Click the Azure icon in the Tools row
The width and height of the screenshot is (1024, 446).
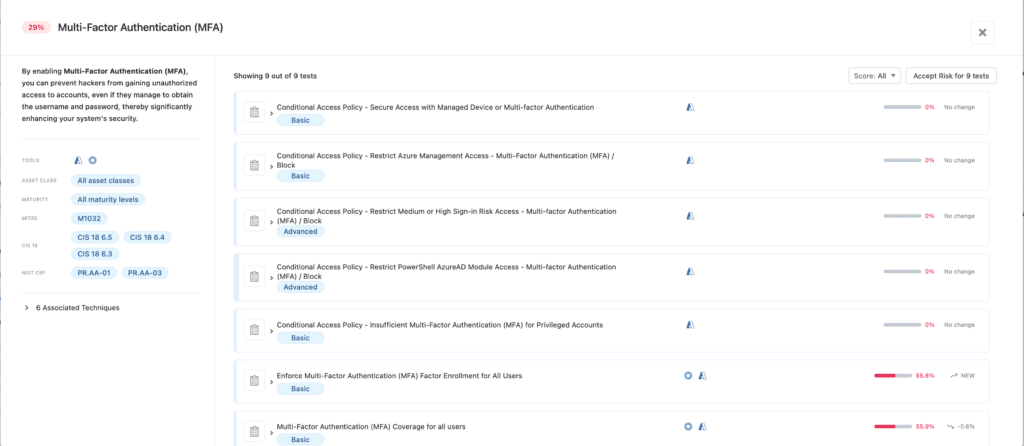(x=79, y=160)
